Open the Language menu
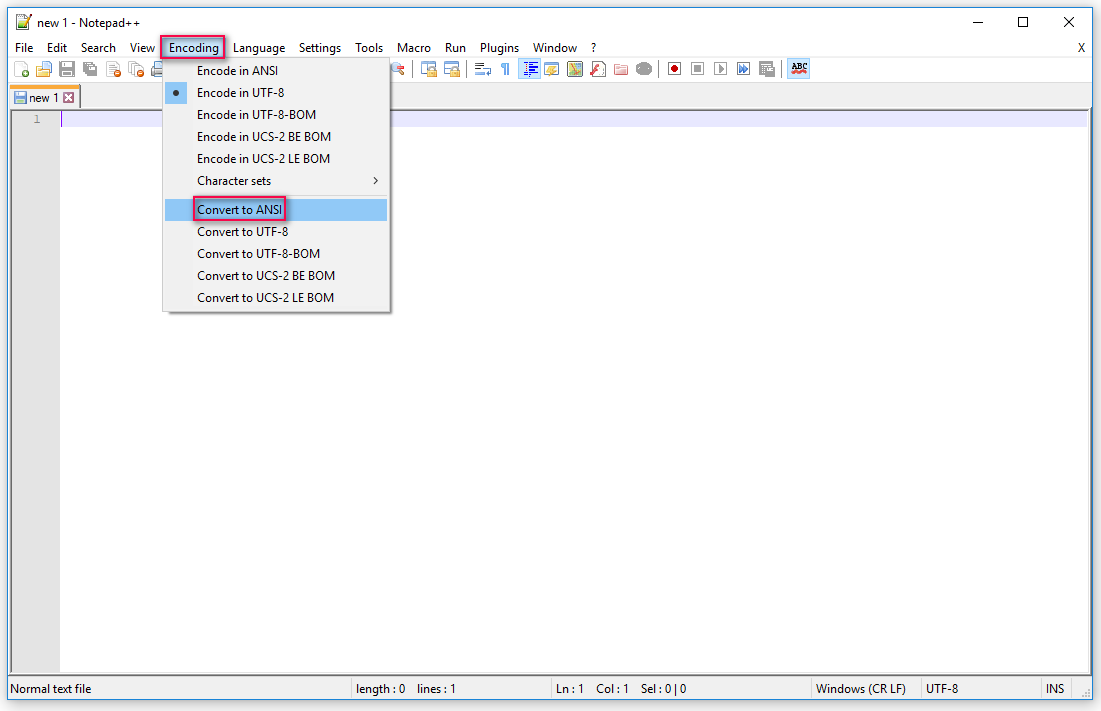This screenshot has width=1101, height=711. 259,48
